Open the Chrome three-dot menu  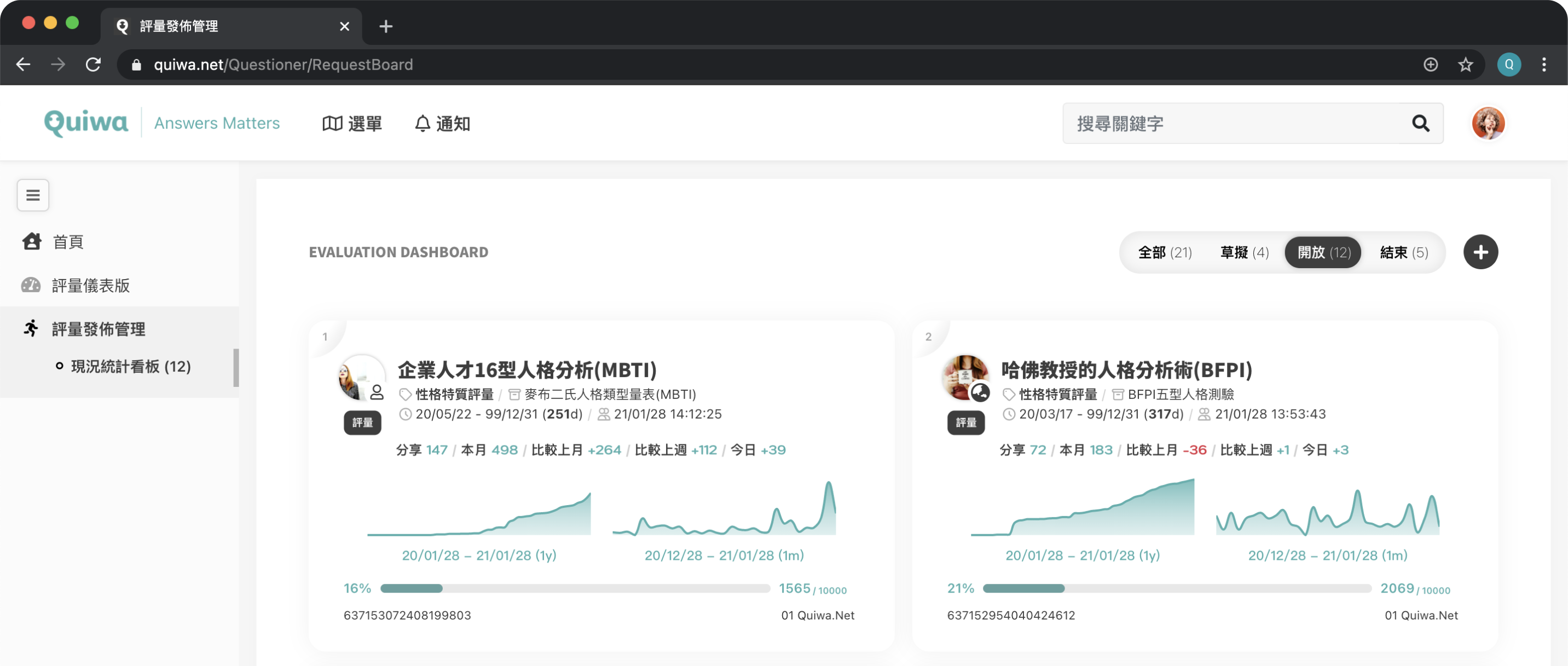1544,65
